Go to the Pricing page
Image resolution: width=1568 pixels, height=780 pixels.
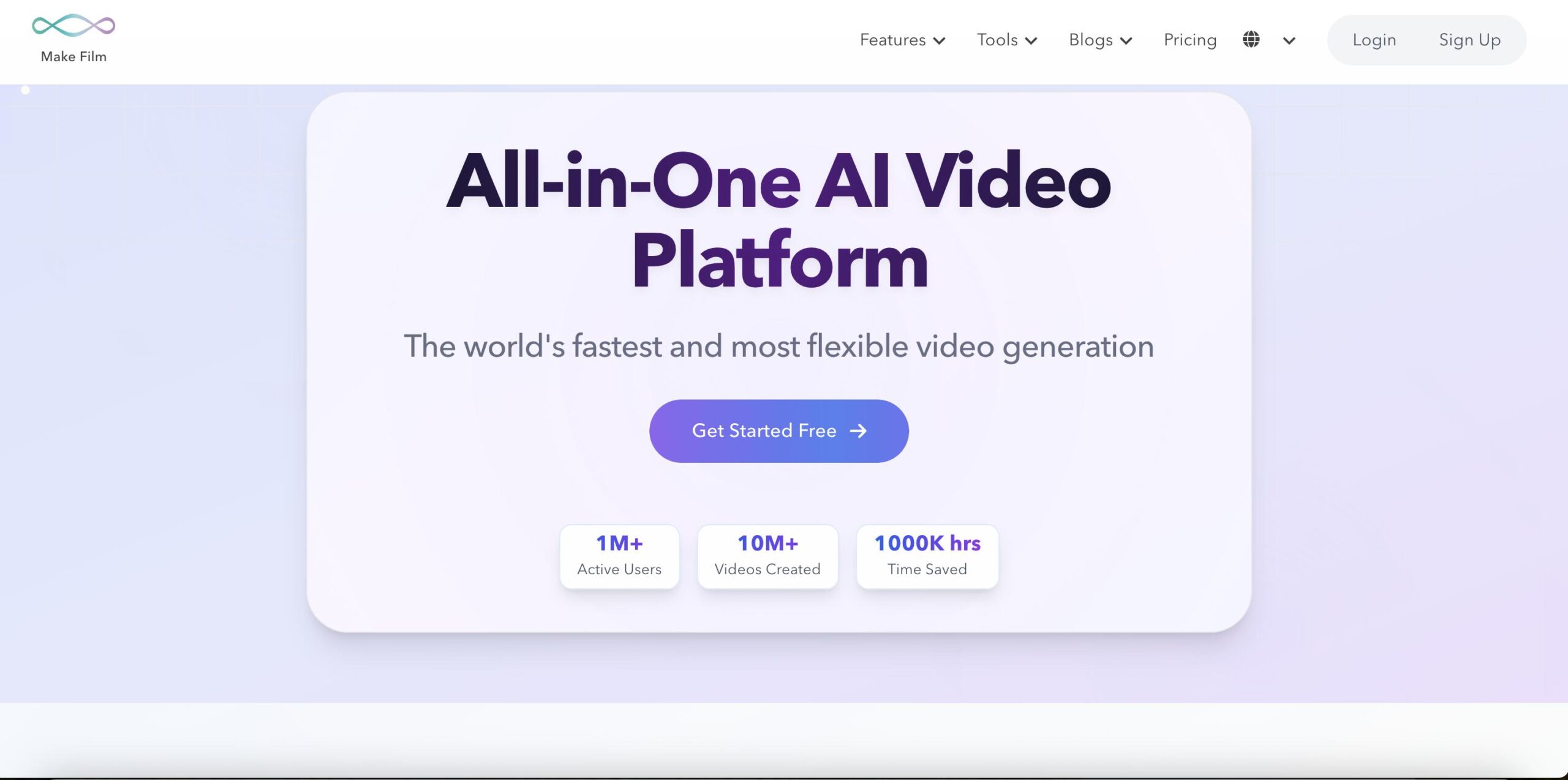point(1189,40)
